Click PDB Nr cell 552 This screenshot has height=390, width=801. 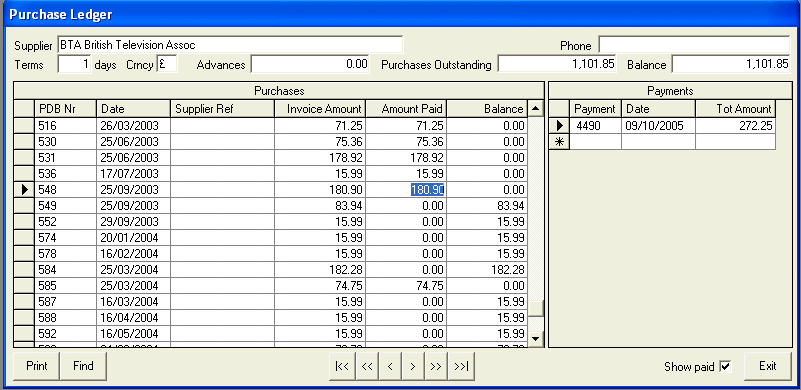point(65,221)
